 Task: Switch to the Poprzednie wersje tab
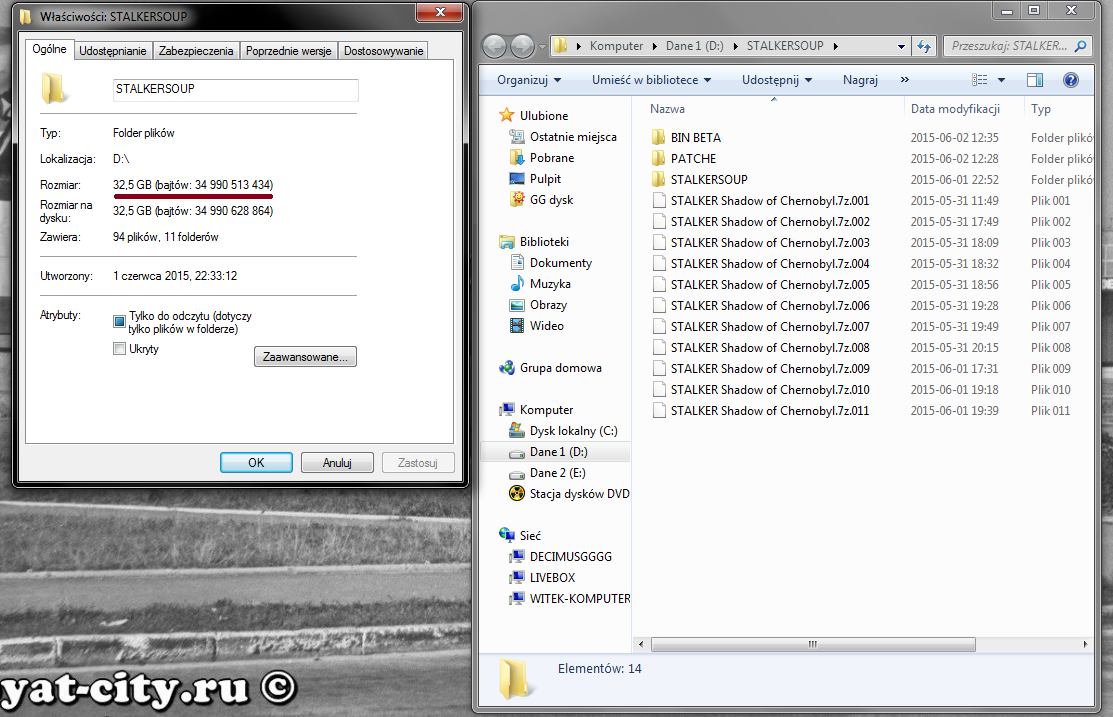pos(289,51)
